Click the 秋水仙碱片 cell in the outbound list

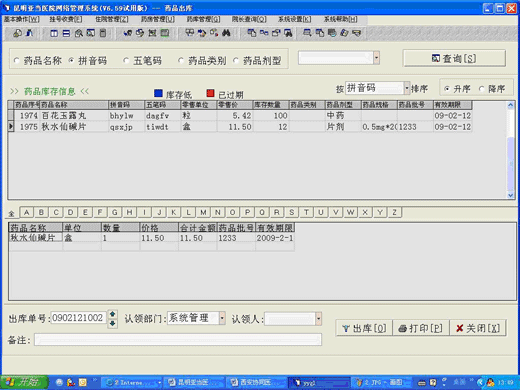[x=35, y=238]
